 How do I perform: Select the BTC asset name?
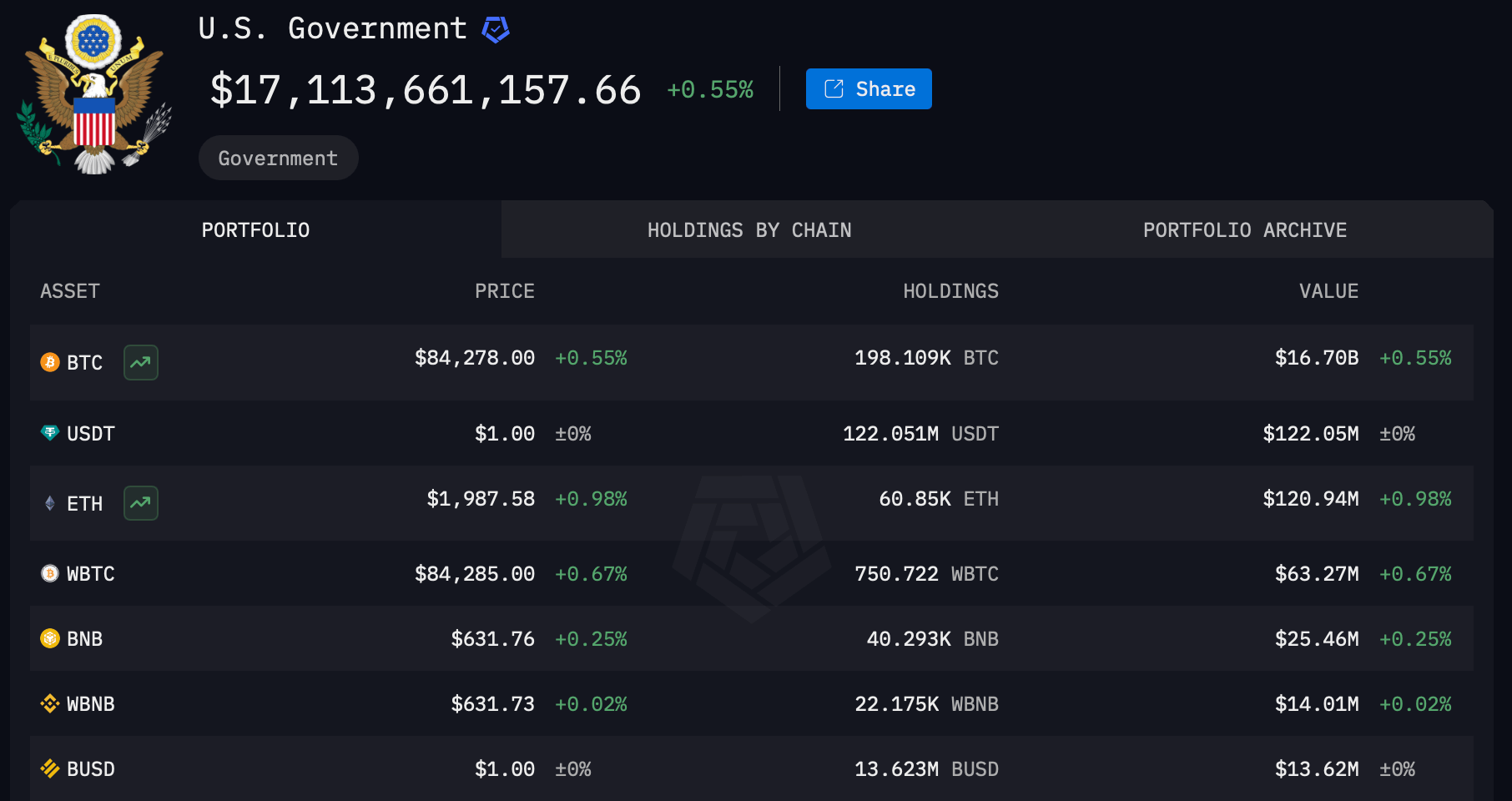84,363
